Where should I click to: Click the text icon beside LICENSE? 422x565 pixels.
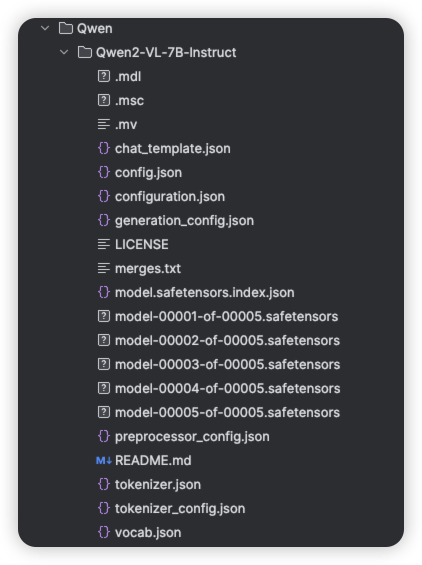tap(104, 244)
